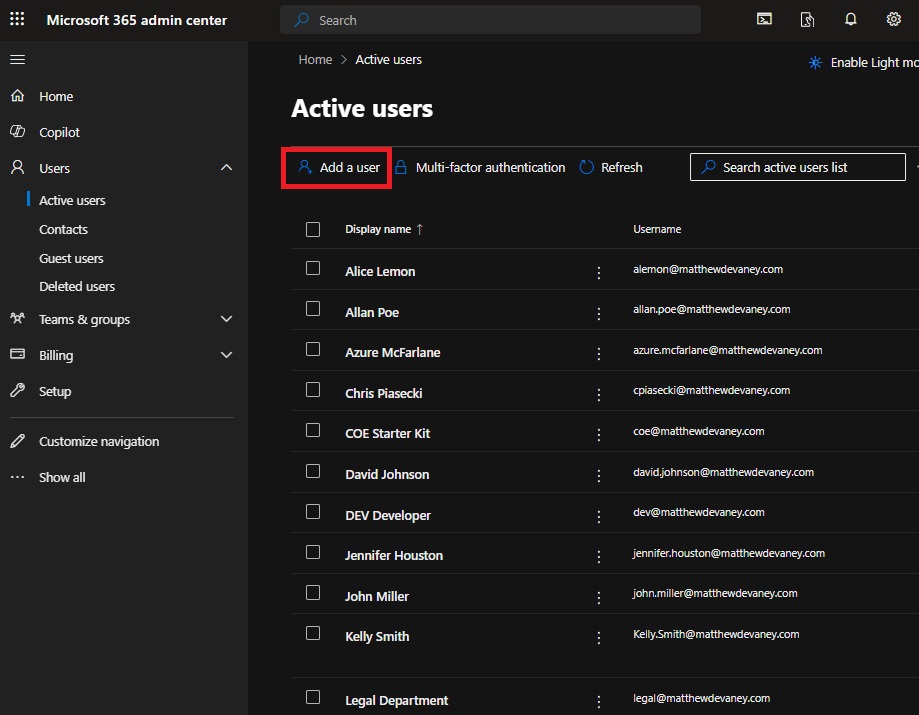Open the Cloud Shell terminal icon
This screenshot has width=919, height=715.
pyautogui.click(x=764, y=19)
